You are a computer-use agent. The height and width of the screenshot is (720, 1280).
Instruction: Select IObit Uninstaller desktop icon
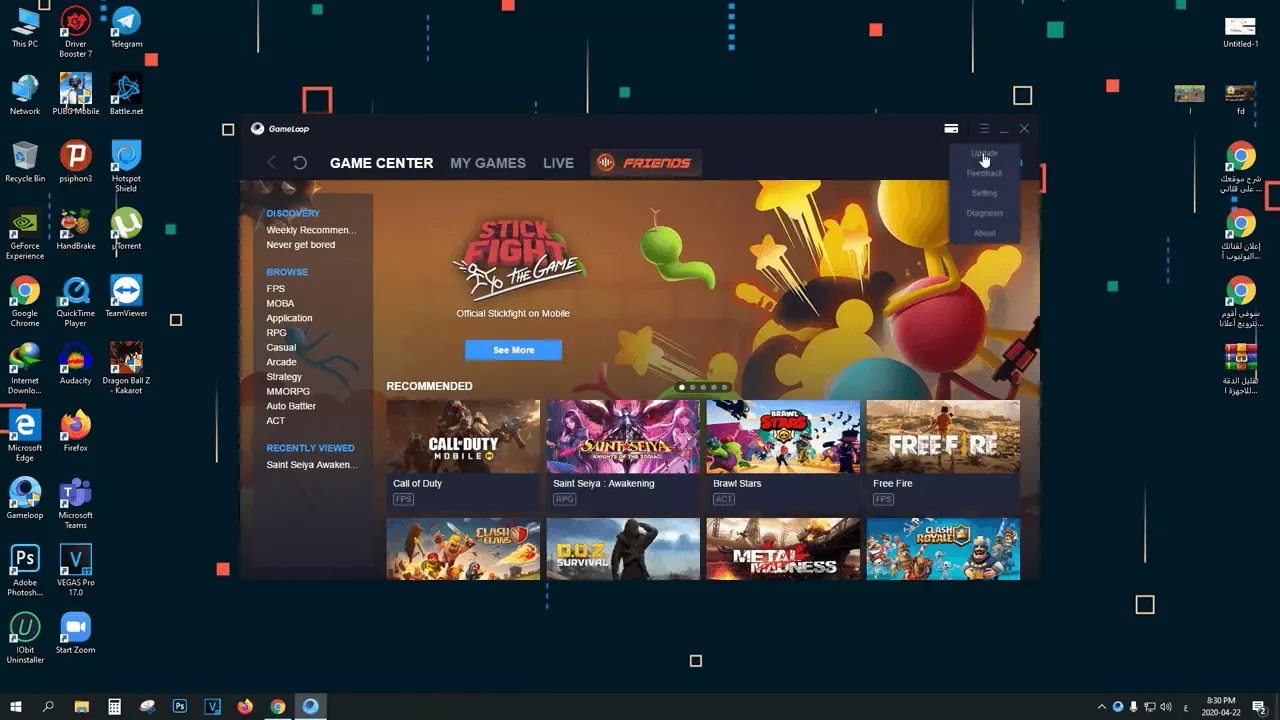point(25,638)
